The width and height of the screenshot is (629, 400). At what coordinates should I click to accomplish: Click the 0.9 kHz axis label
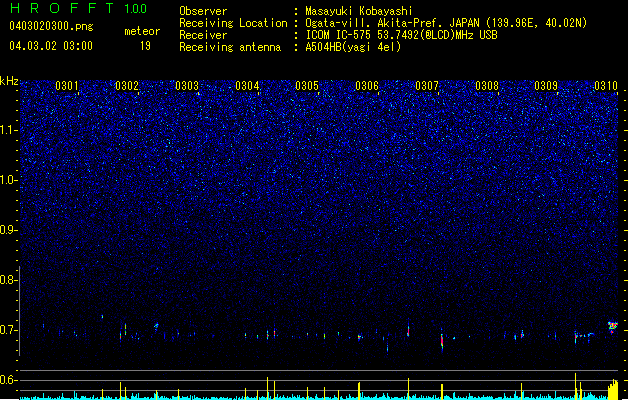(x=8, y=230)
